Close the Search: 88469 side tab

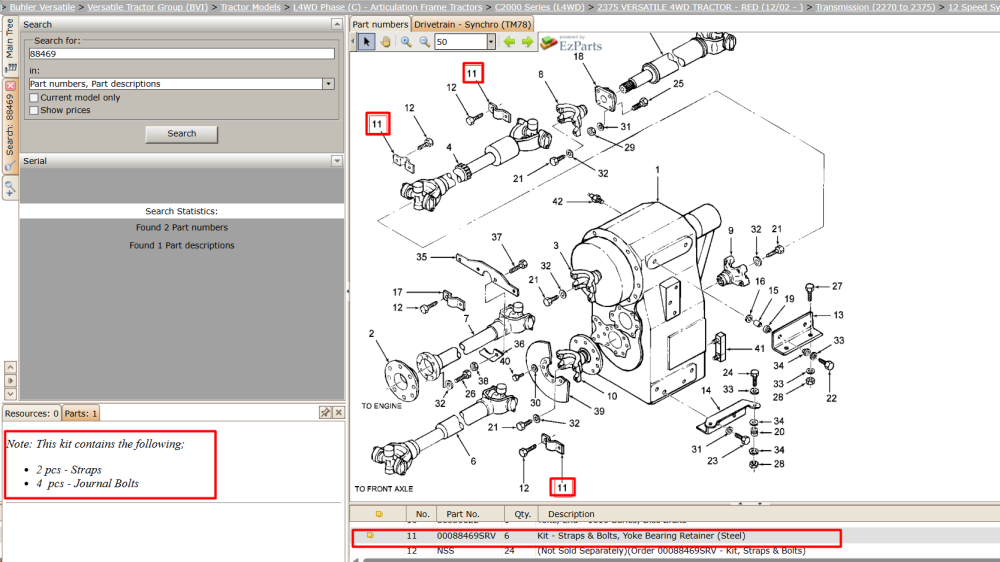point(10,85)
